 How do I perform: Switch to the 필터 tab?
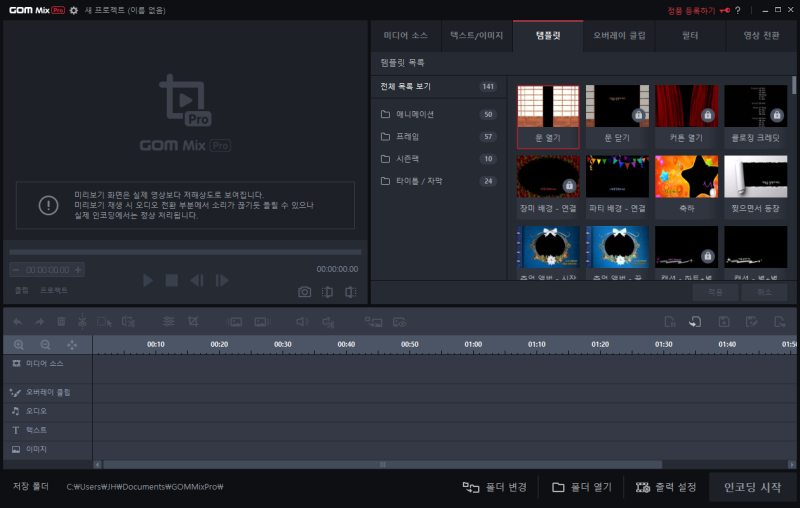(x=690, y=36)
